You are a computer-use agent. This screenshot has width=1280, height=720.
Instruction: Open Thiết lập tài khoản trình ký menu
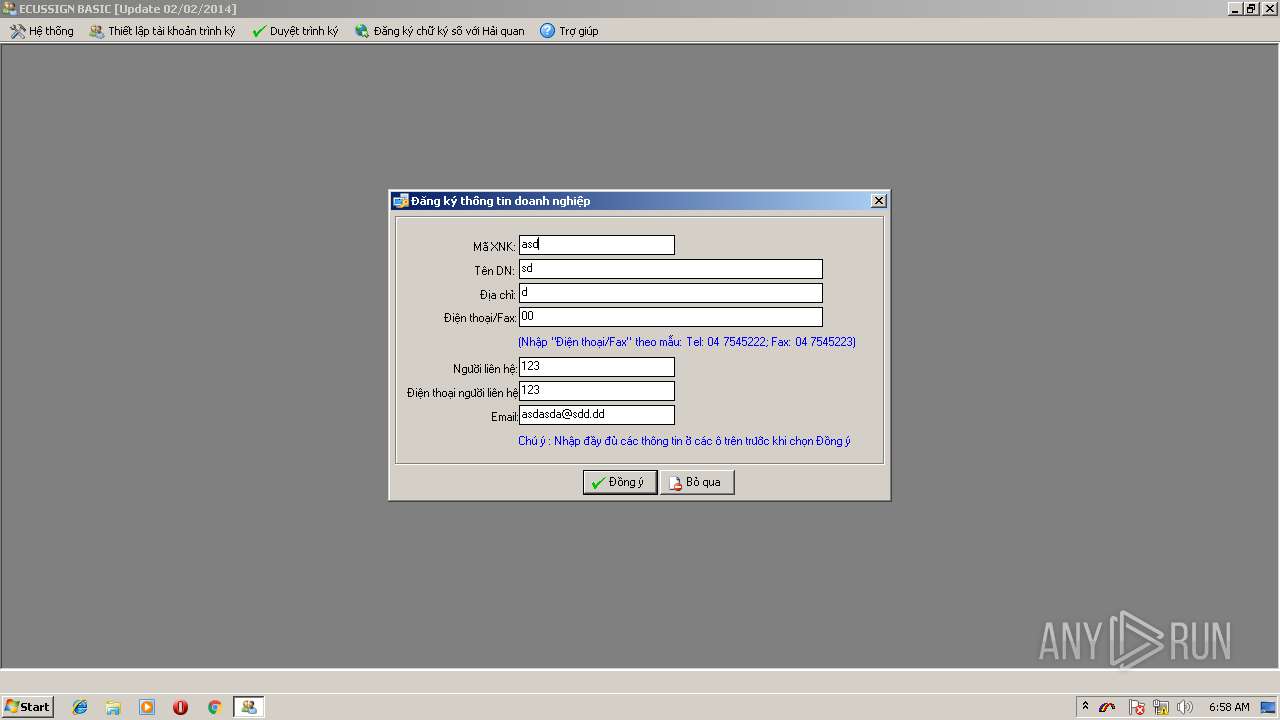(162, 31)
